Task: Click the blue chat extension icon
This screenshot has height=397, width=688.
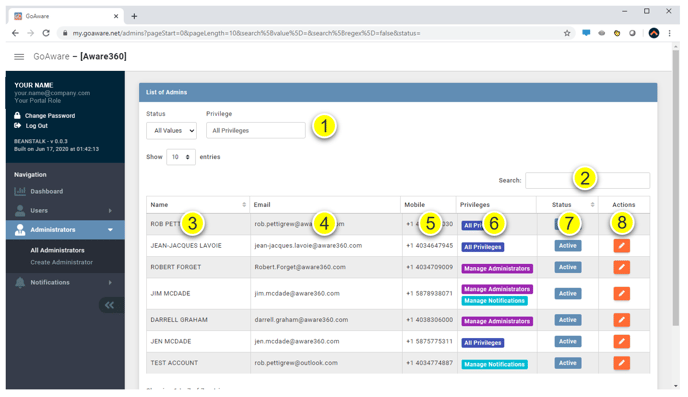Action: point(586,33)
